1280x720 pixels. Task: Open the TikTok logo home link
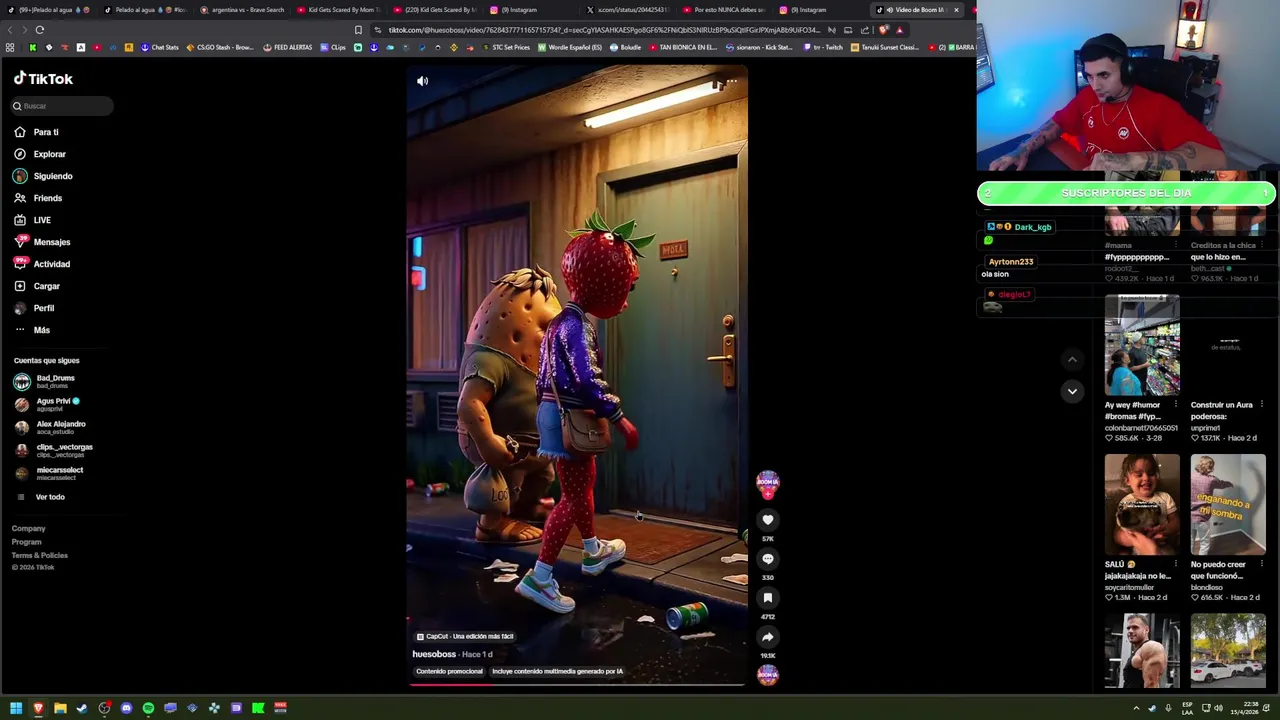43,78
